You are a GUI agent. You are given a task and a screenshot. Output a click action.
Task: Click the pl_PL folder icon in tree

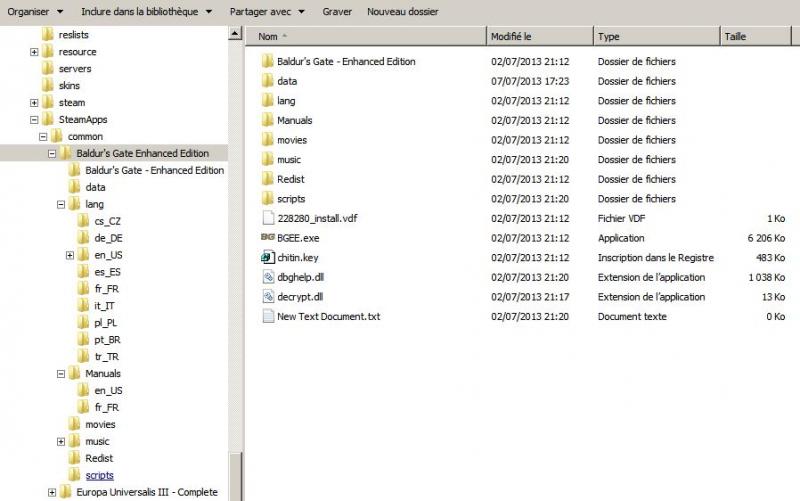[x=83, y=322]
